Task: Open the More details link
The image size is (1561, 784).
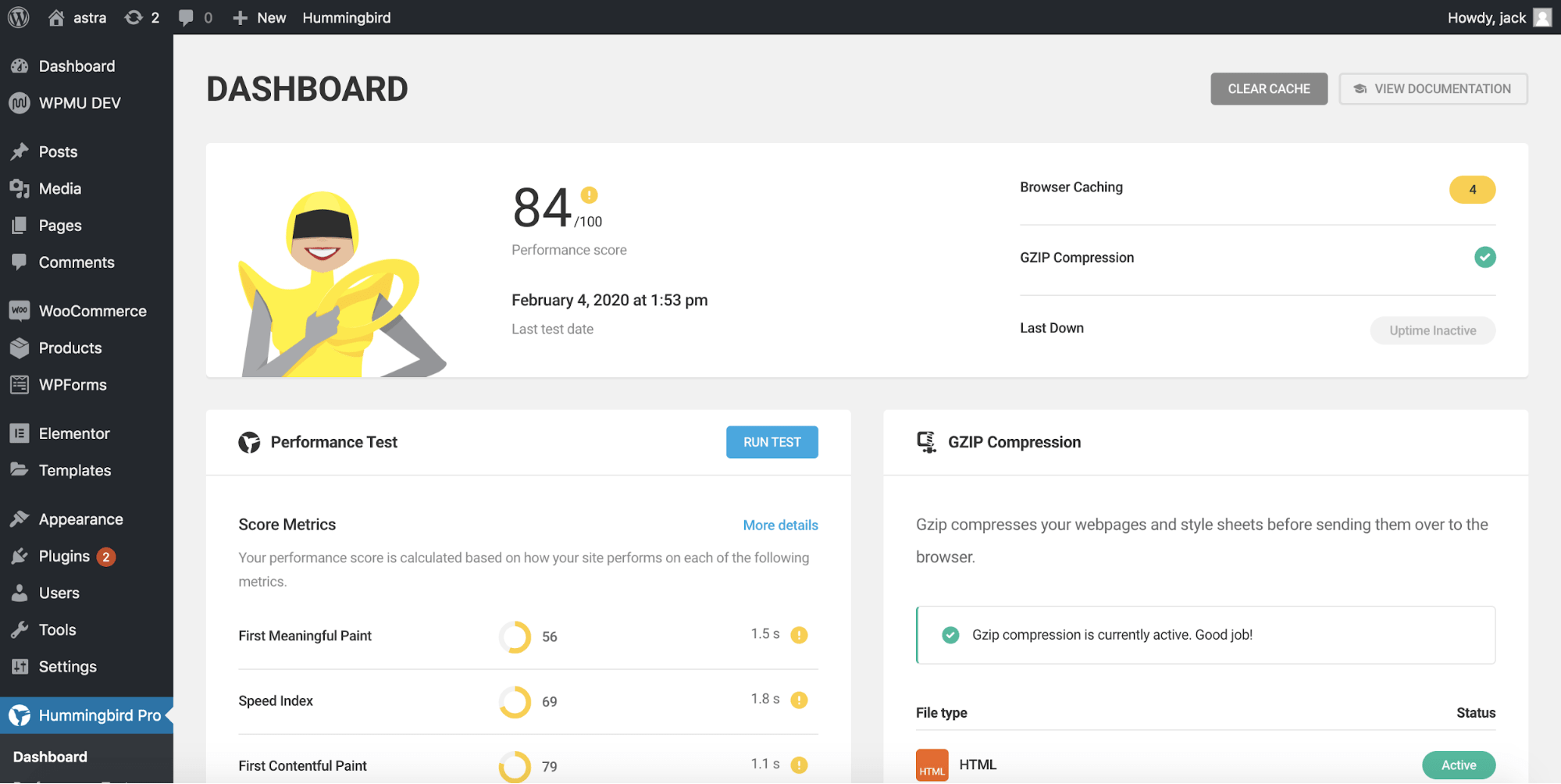Action: (779, 524)
